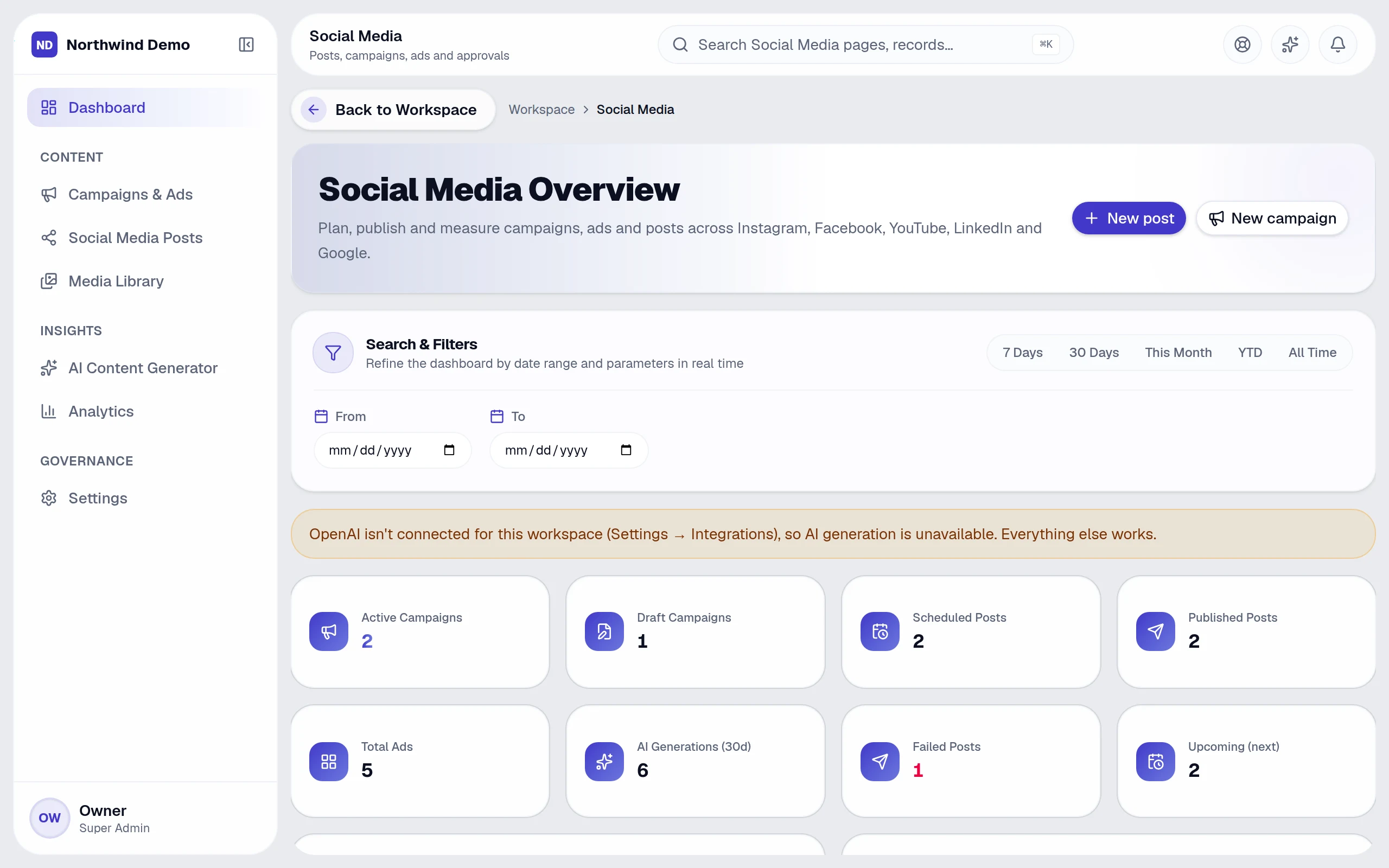Click Draft Campaigns document icon
1389x868 pixels.
(x=604, y=631)
